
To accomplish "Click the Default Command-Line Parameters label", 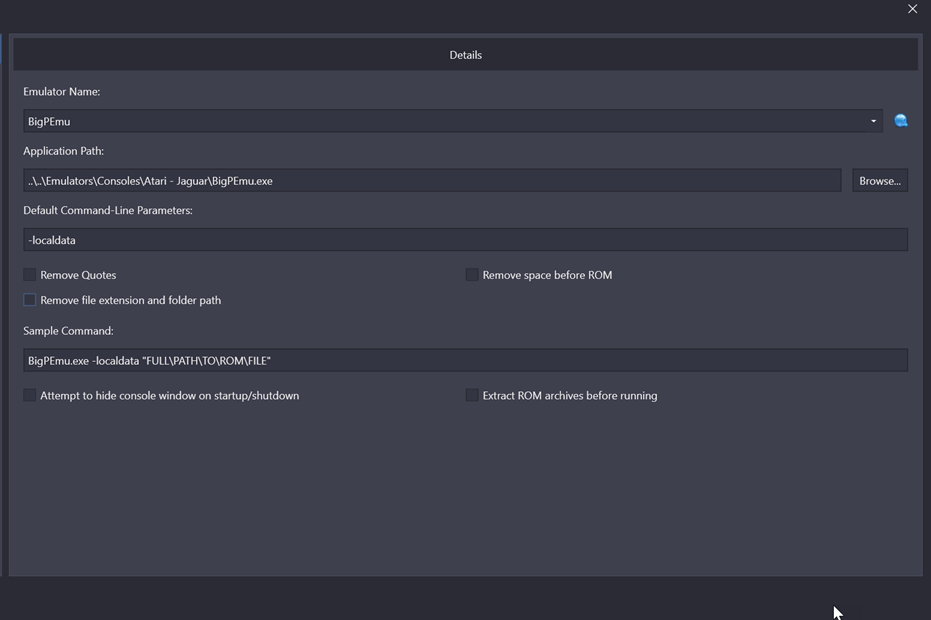I will coord(108,210).
